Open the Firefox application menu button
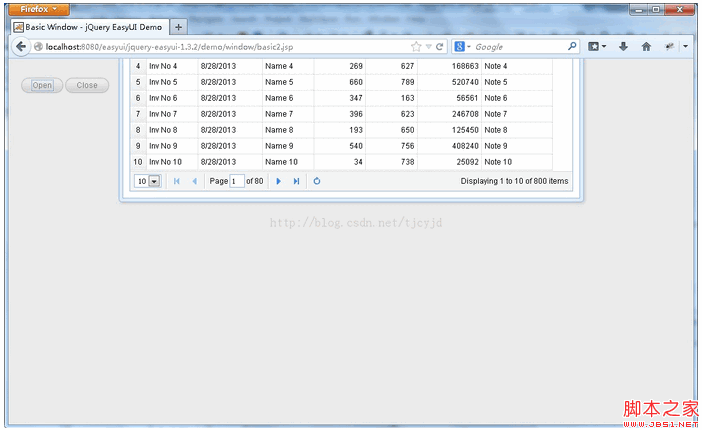This screenshot has height=430, width=702. point(39,9)
